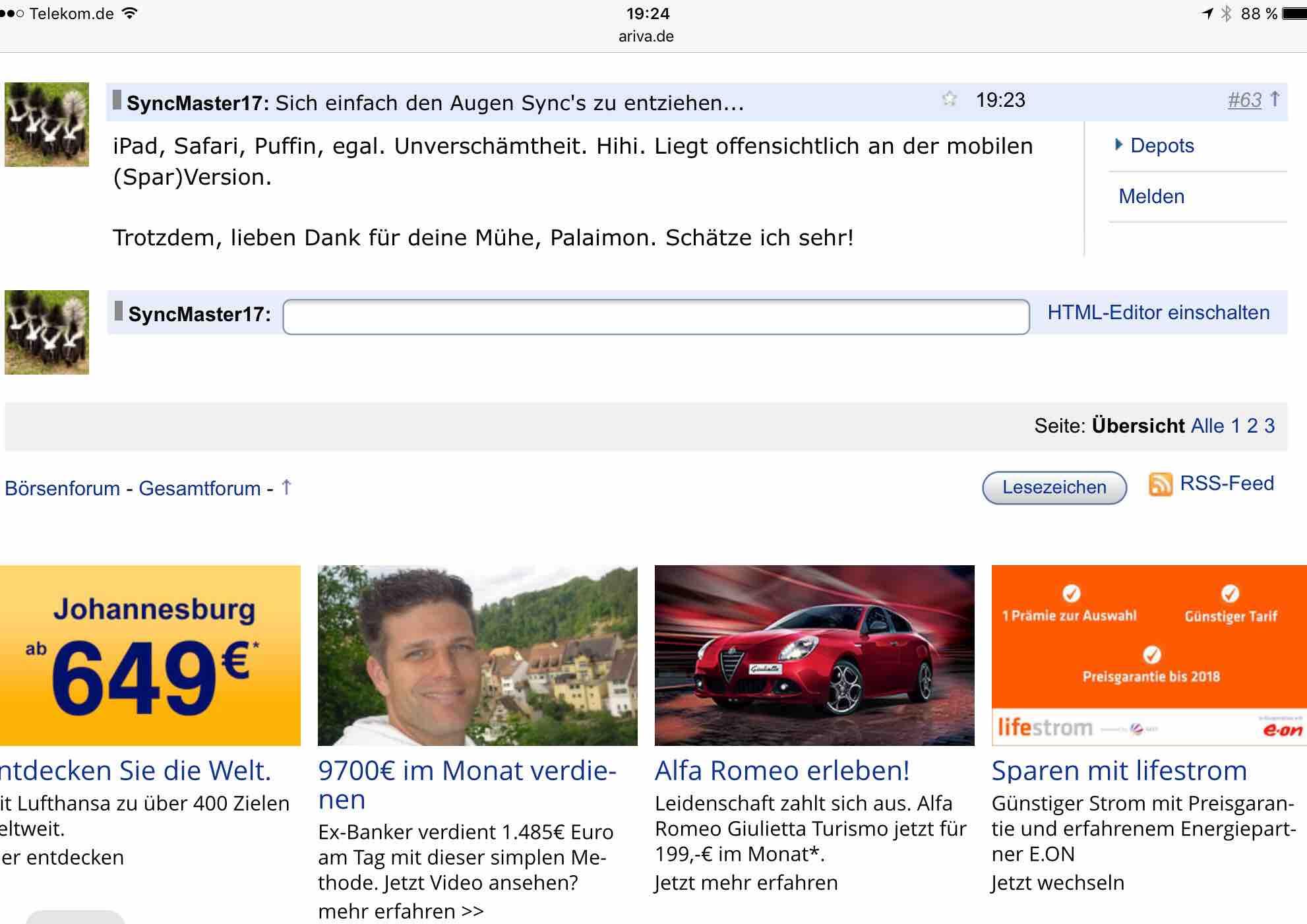Open the Gesamtforum breadcrumb link
The image size is (1307, 924).
pyautogui.click(x=199, y=489)
